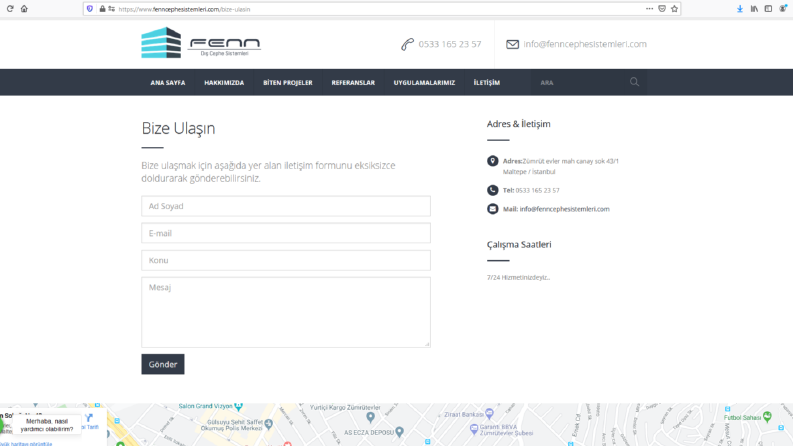
Task: Open the downloads arrow icon
Action: [x=740, y=9]
